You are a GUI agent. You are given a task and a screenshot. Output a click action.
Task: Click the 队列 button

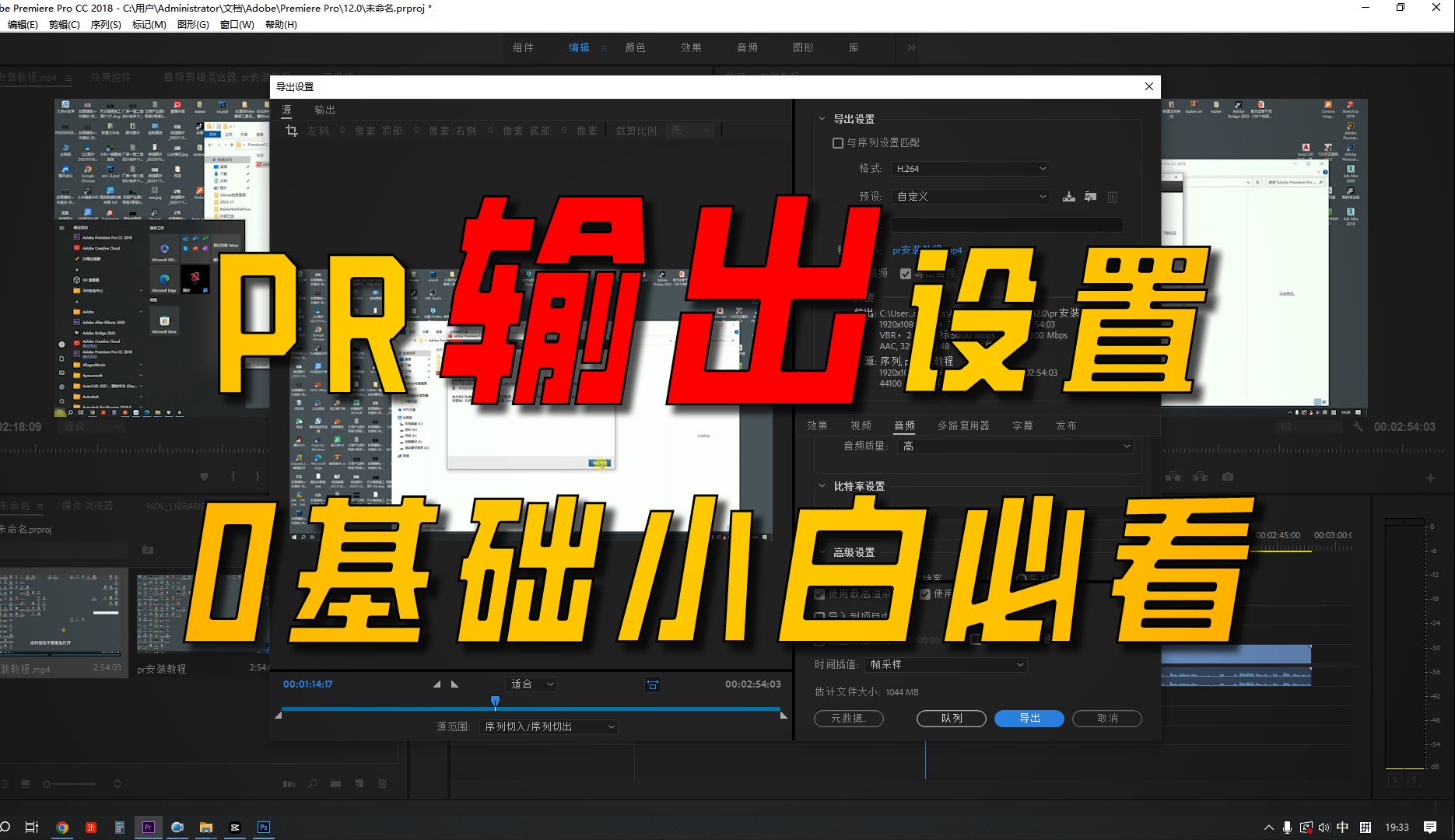point(952,719)
